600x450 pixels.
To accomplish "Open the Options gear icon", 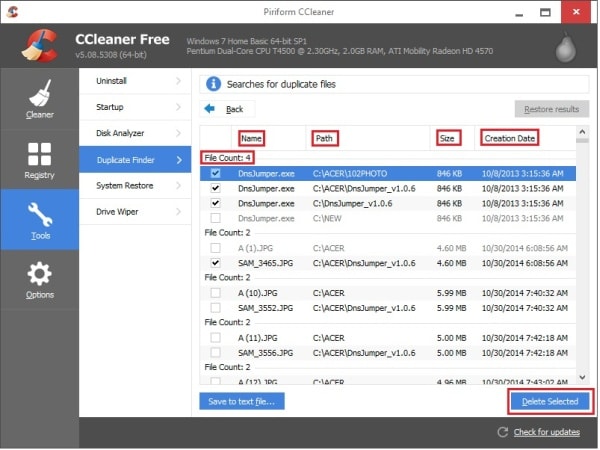I will point(39,276).
